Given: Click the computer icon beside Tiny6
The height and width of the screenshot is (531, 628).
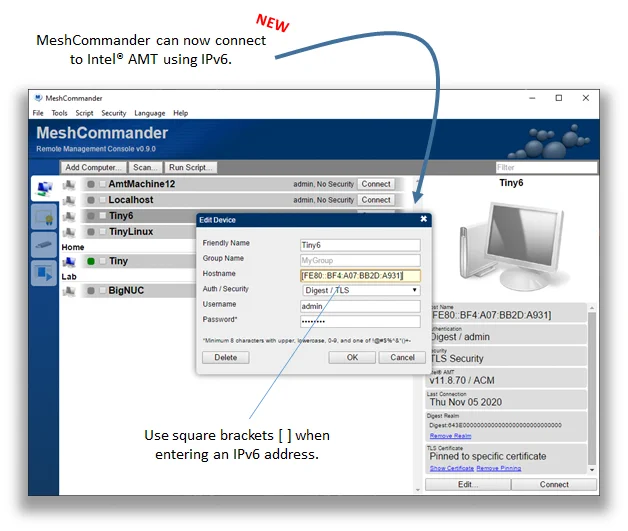Looking at the screenshot, I should (x=69, y=216).
